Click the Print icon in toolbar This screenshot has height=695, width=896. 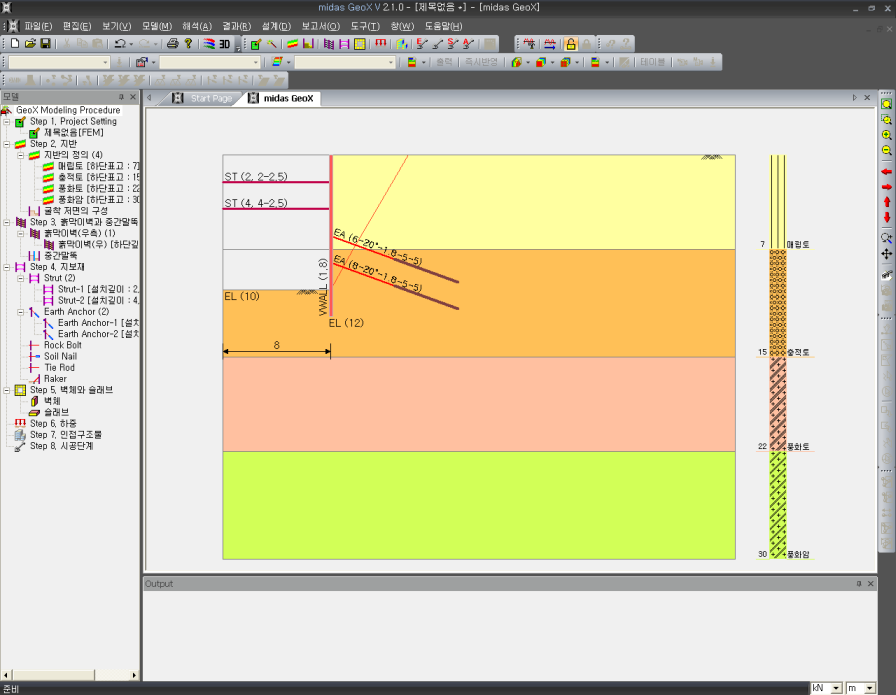pos(172,44)
